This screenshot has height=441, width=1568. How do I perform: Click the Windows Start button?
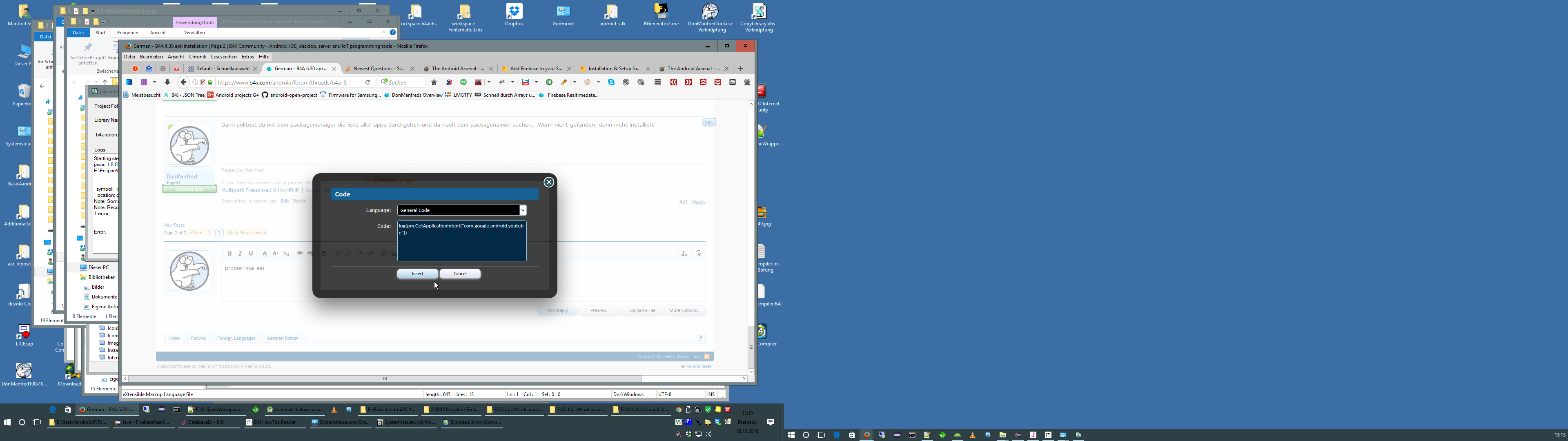coord(7,422)
